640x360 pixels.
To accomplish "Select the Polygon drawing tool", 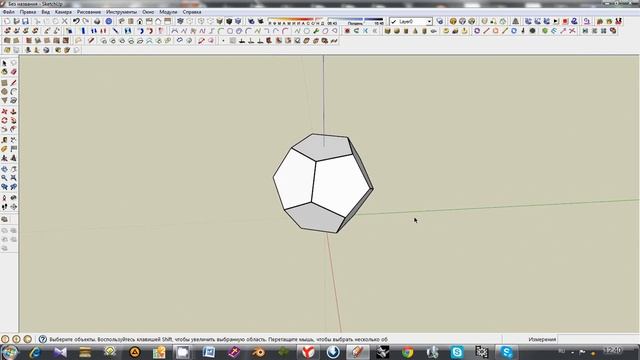I will click(4, 100).
